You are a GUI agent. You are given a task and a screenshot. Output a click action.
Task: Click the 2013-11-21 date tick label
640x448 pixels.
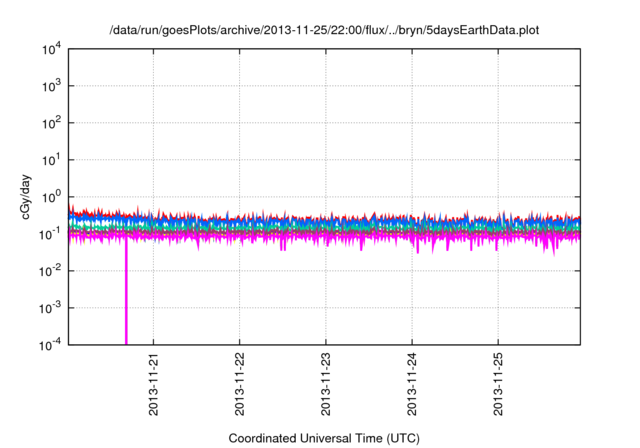[x=153, y=384]
